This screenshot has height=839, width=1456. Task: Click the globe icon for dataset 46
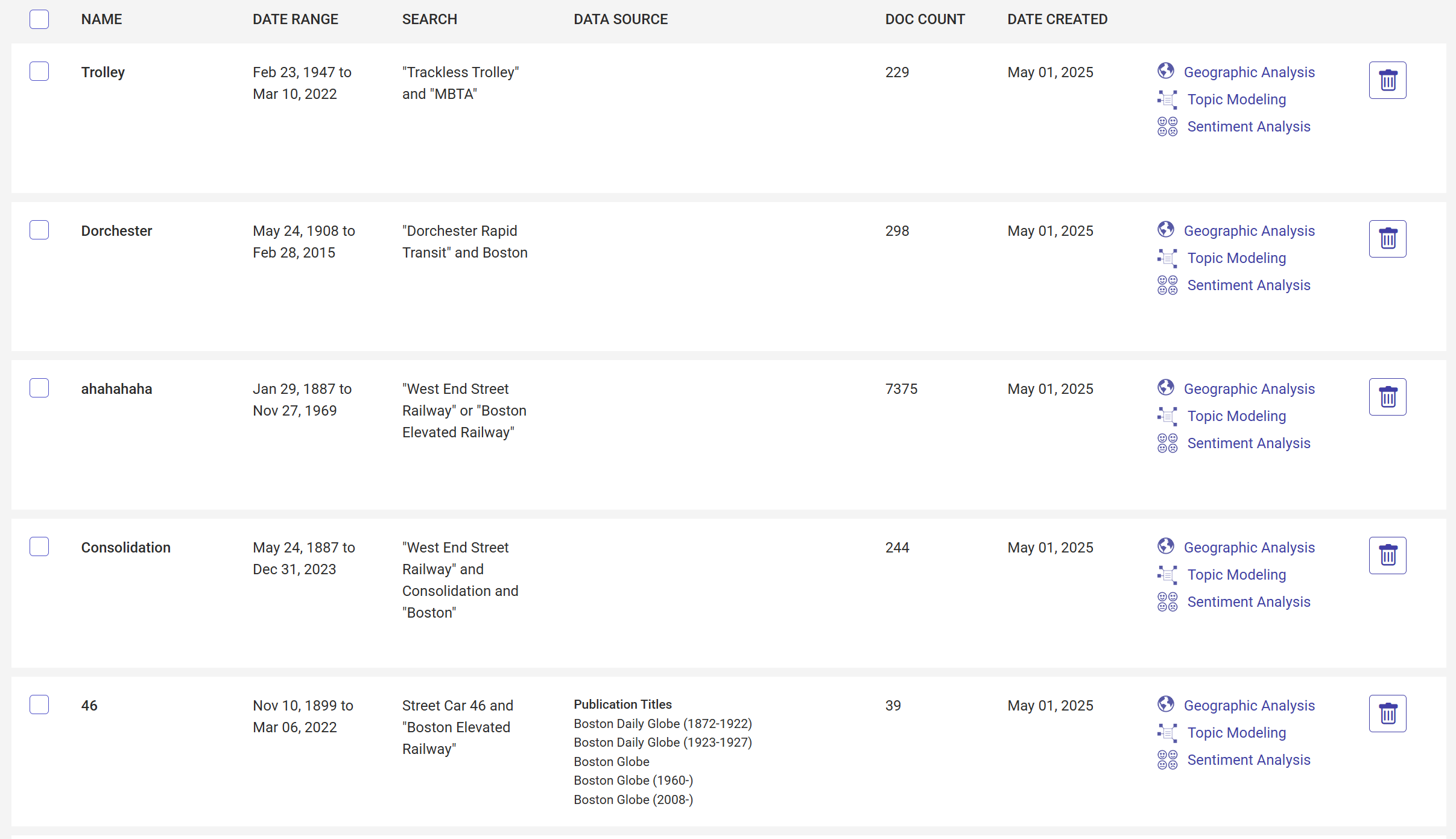(1166, 704)
